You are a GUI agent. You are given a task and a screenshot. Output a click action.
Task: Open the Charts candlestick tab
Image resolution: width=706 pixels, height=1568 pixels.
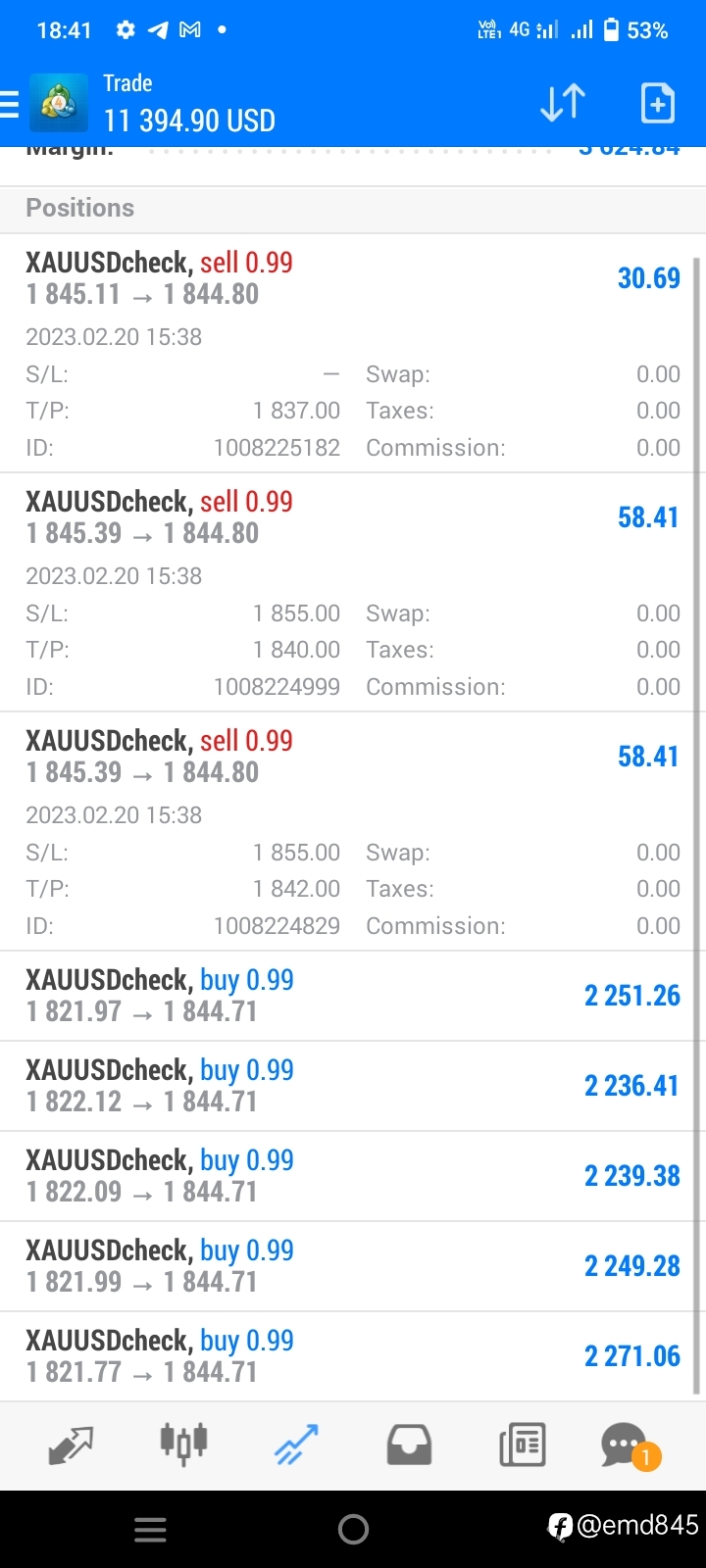coord(183,1444)
